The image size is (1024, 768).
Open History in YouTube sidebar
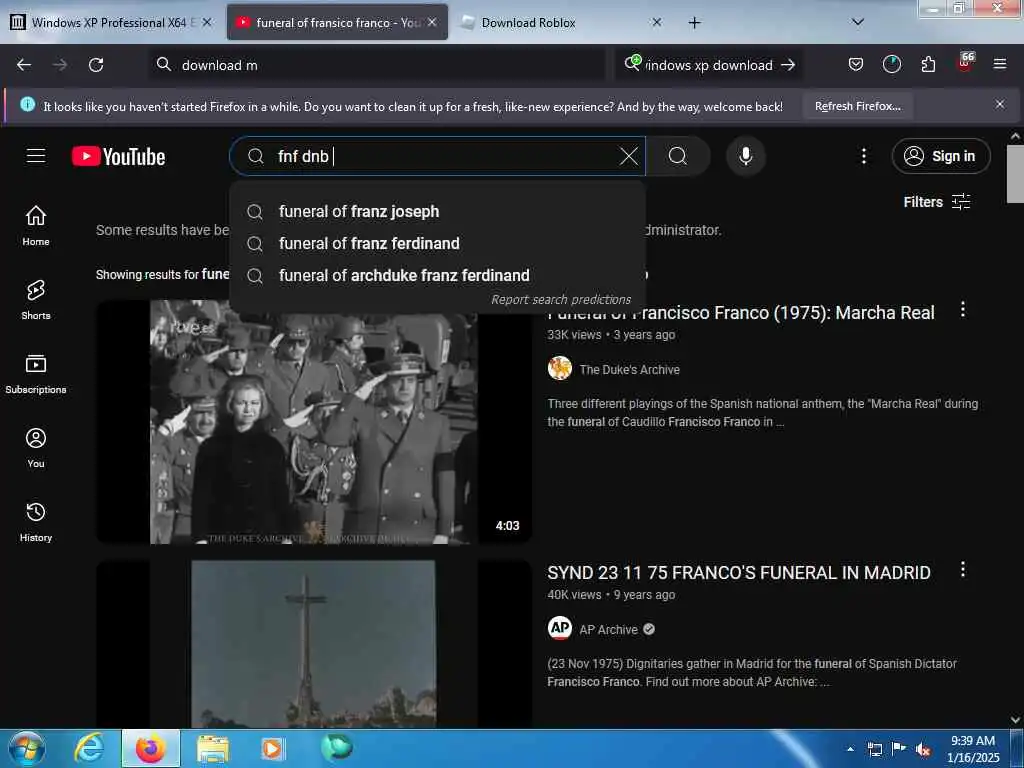(x=36, y=522)
